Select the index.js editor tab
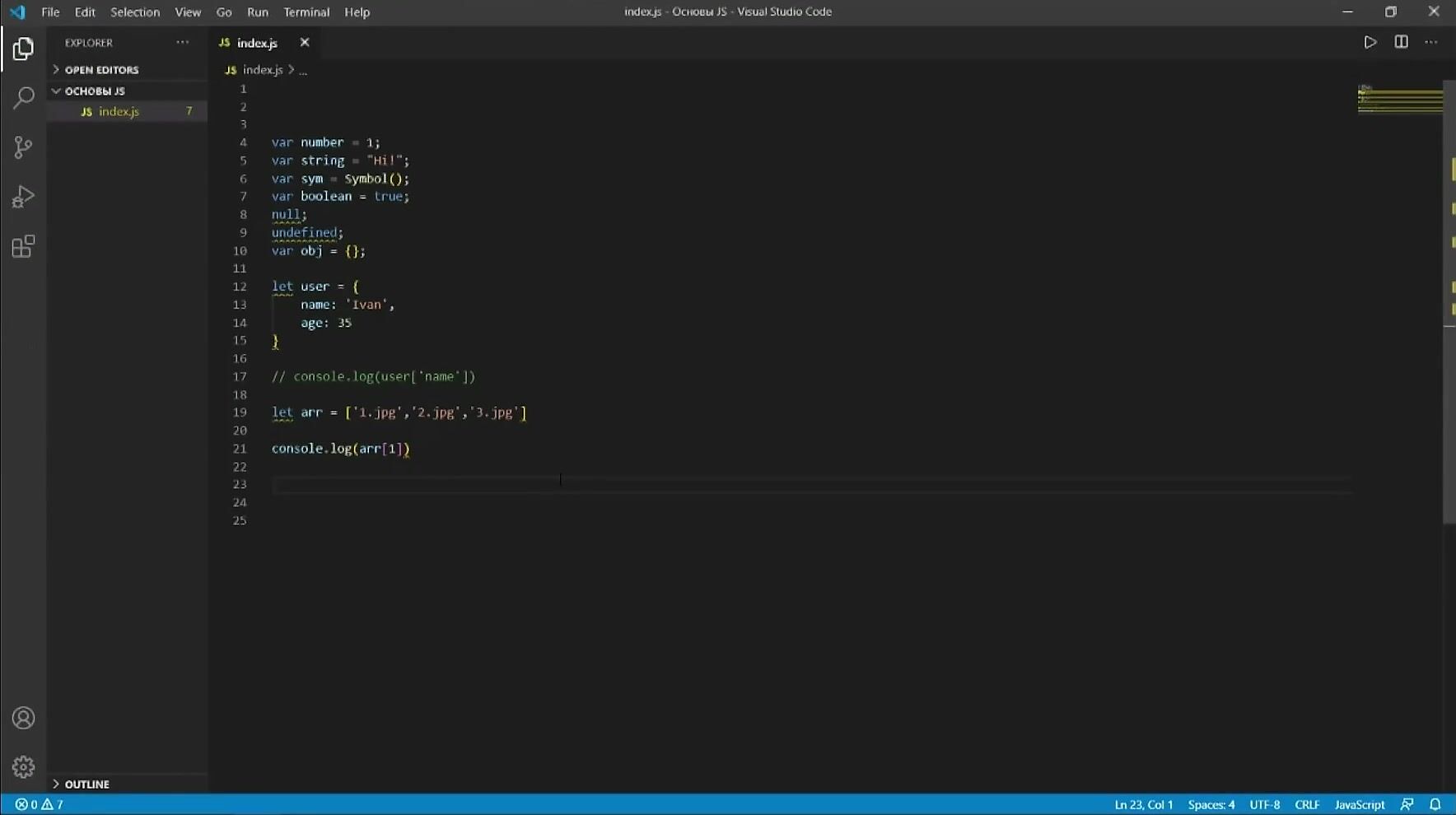 pyautogui.click(x=256, y=42)
